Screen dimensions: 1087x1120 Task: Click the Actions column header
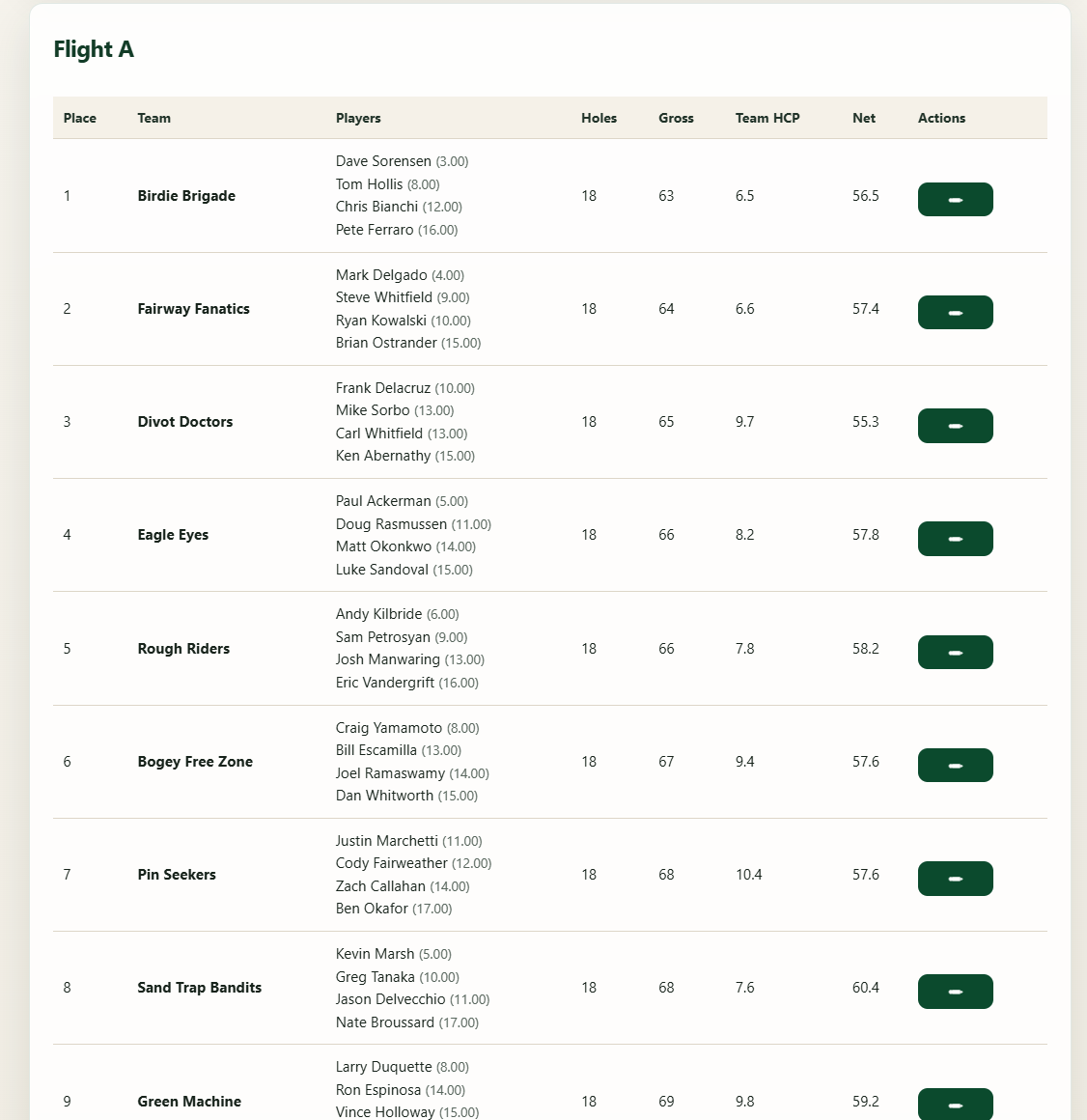click(x=942, y=118)
